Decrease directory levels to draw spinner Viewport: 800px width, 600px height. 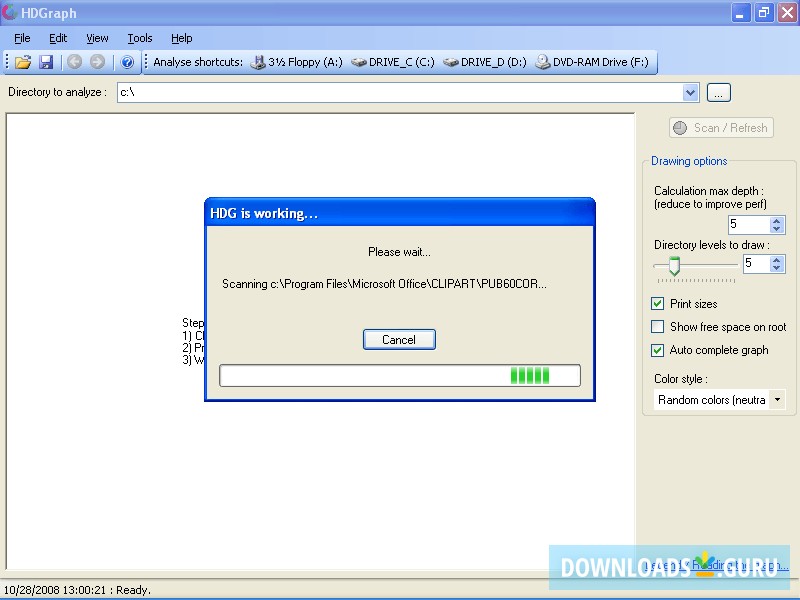pos(777,268)
